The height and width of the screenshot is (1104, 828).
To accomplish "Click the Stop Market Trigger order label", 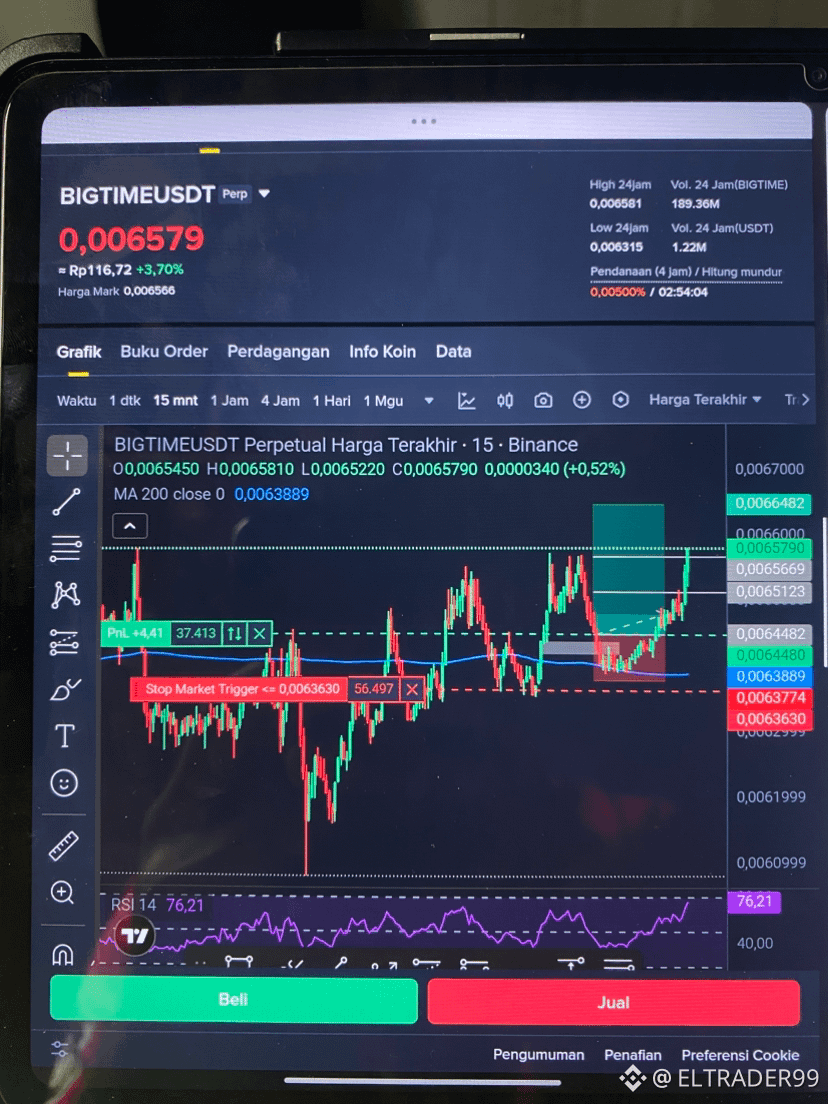I will click(239, 689).
